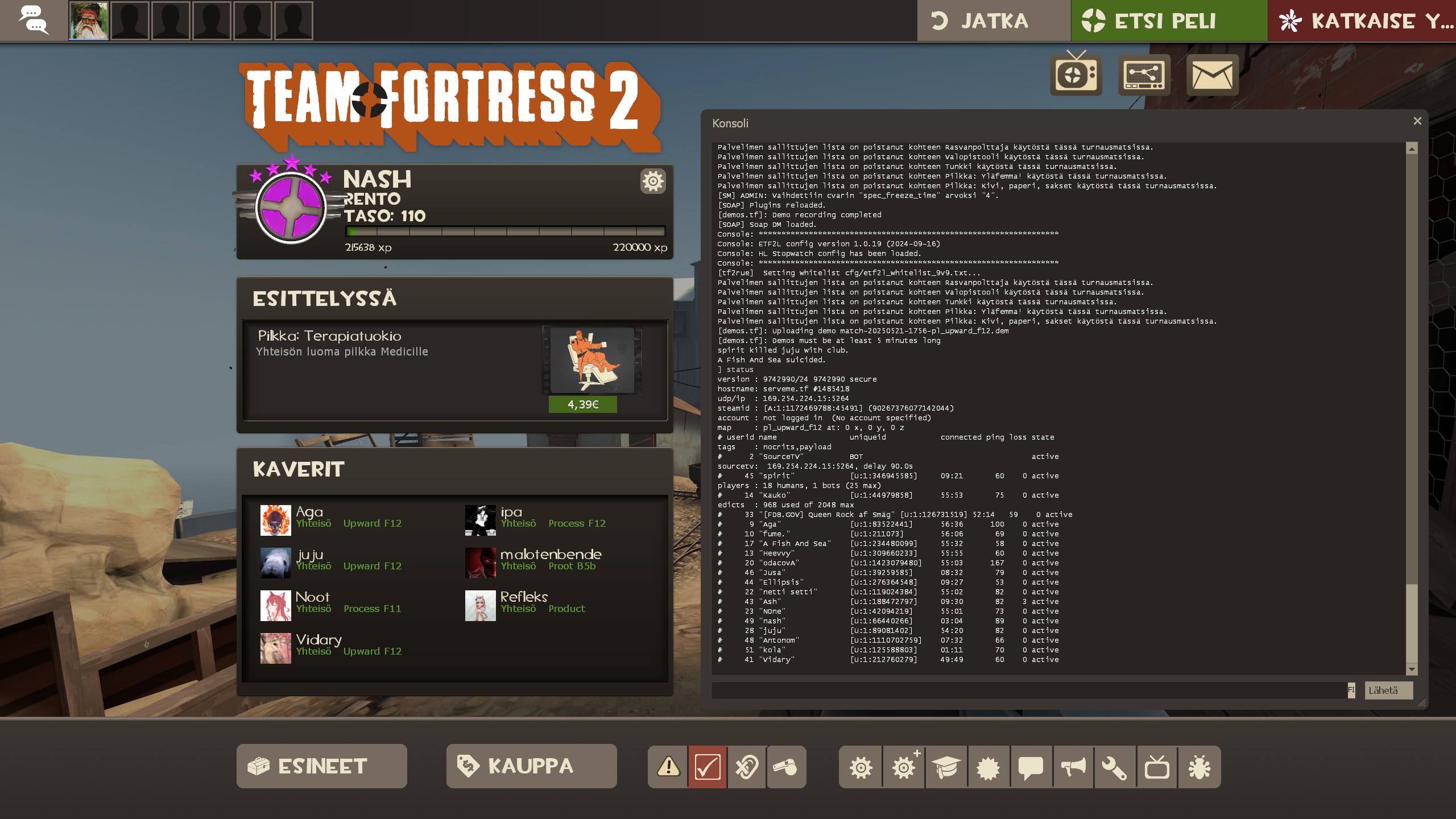Open the featured Terapiatuokio taunt thumbnail
This screenshot has width=1456, height=819.
click(592, 361)
